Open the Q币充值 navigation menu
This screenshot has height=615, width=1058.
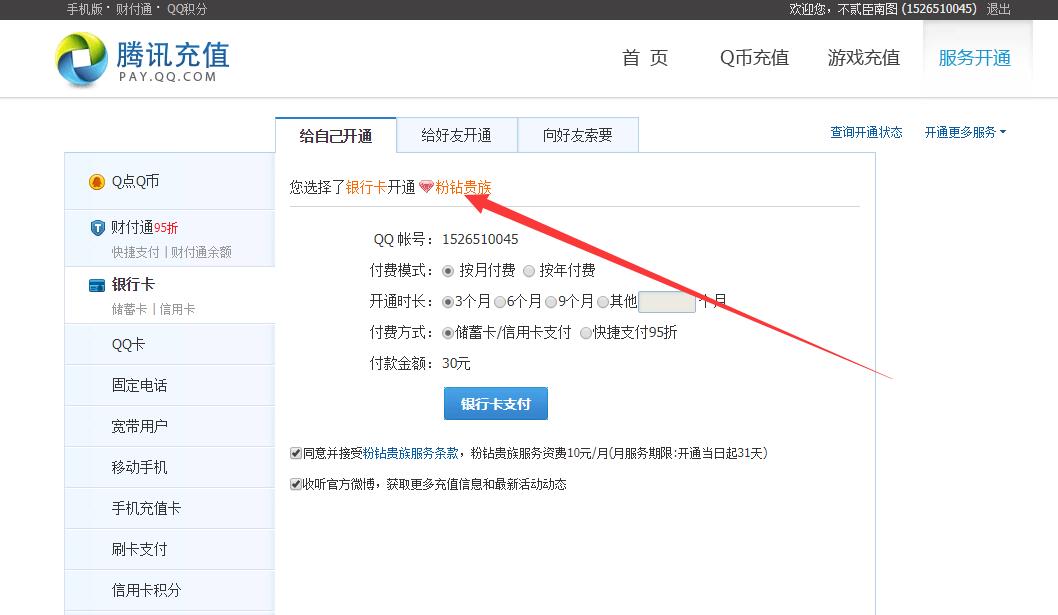(x=753, y=58)
